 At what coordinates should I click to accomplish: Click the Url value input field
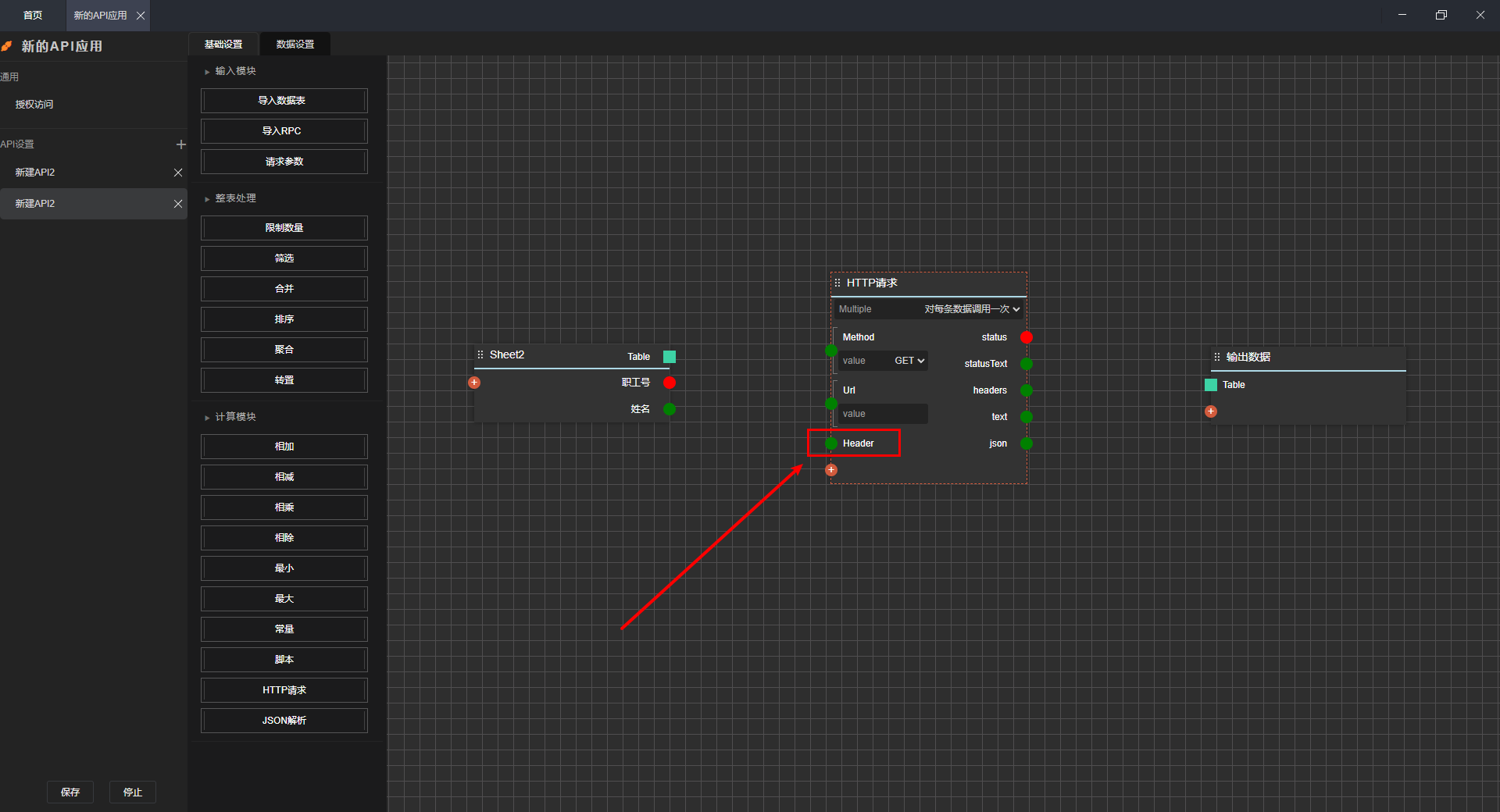883,414
